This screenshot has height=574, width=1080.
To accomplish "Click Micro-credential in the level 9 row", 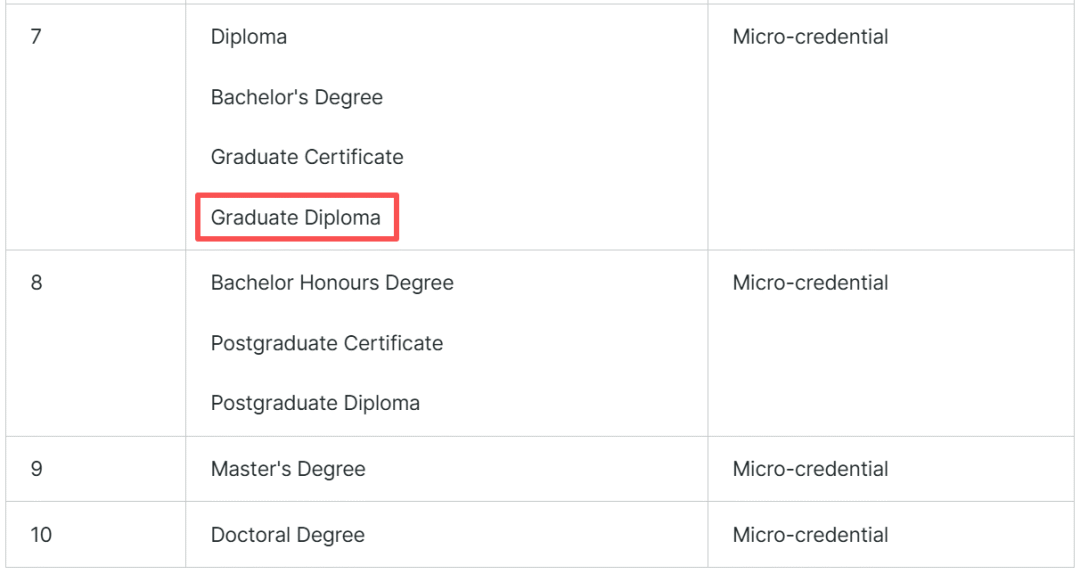I will point(810,469).
